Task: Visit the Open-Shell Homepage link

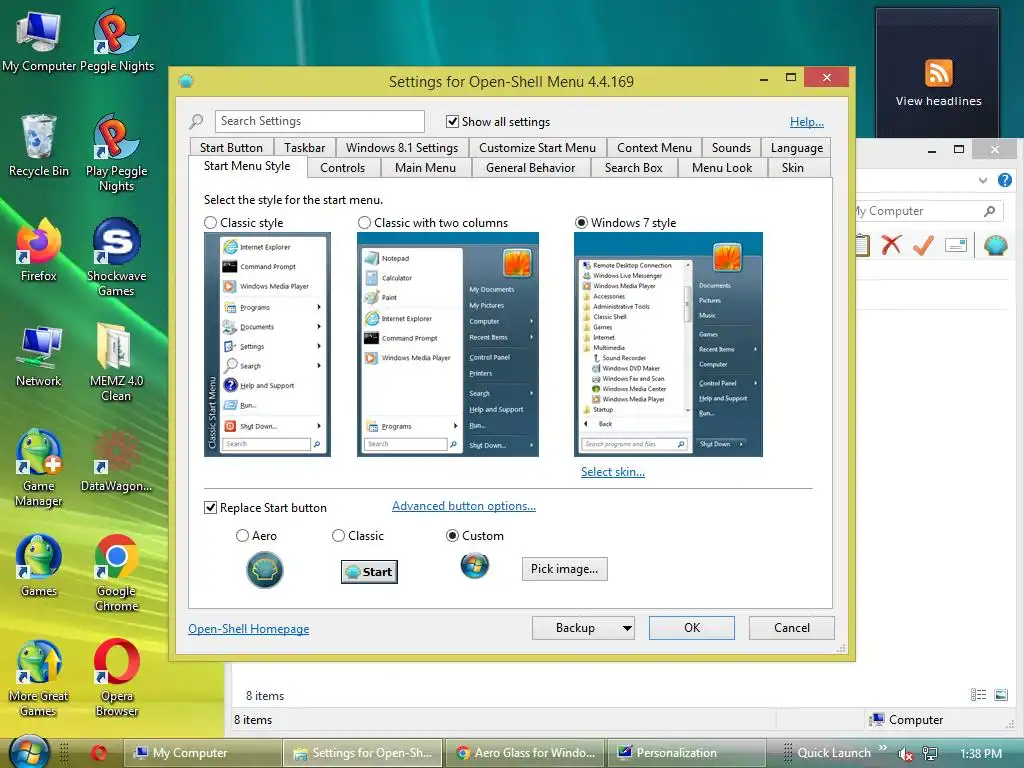Action: coord(249,628)
